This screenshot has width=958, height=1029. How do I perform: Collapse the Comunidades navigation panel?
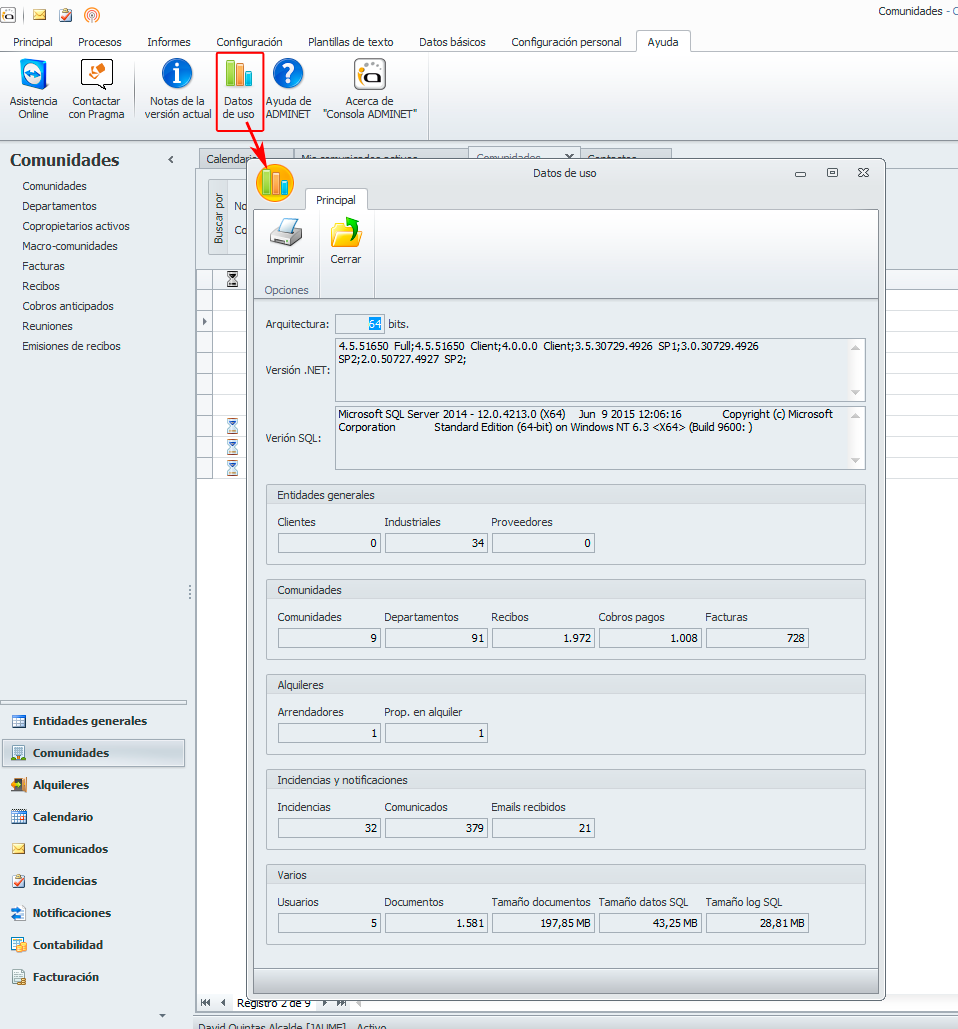171,160
